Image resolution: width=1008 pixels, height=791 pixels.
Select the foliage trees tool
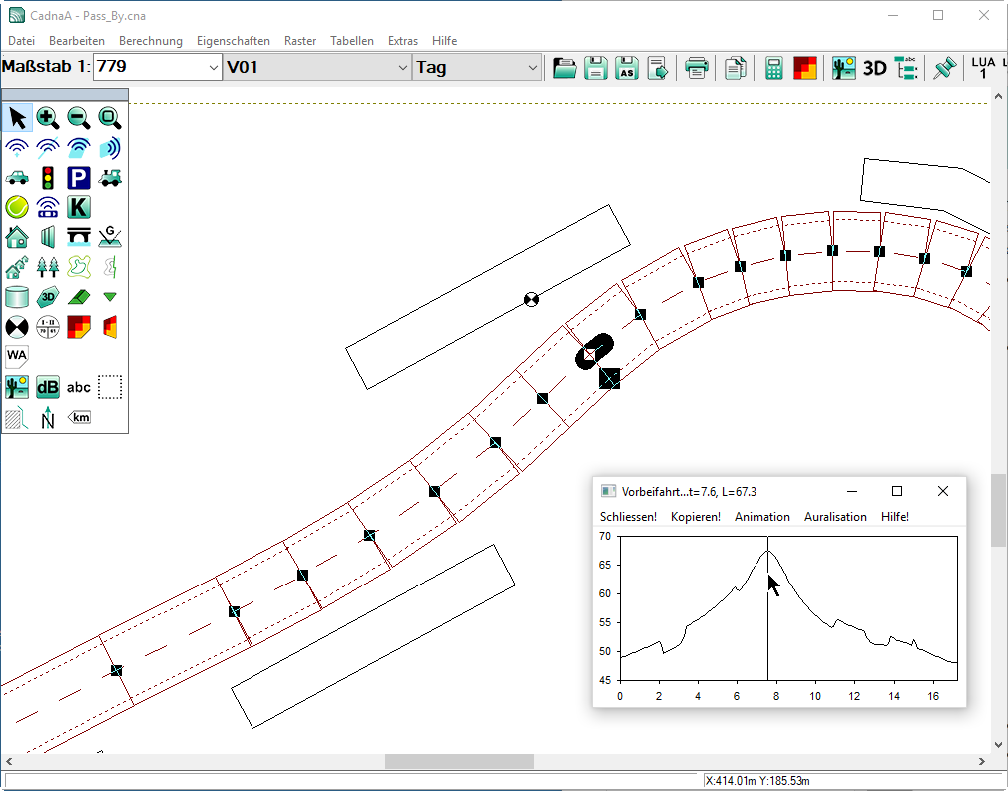coord(48,267)
